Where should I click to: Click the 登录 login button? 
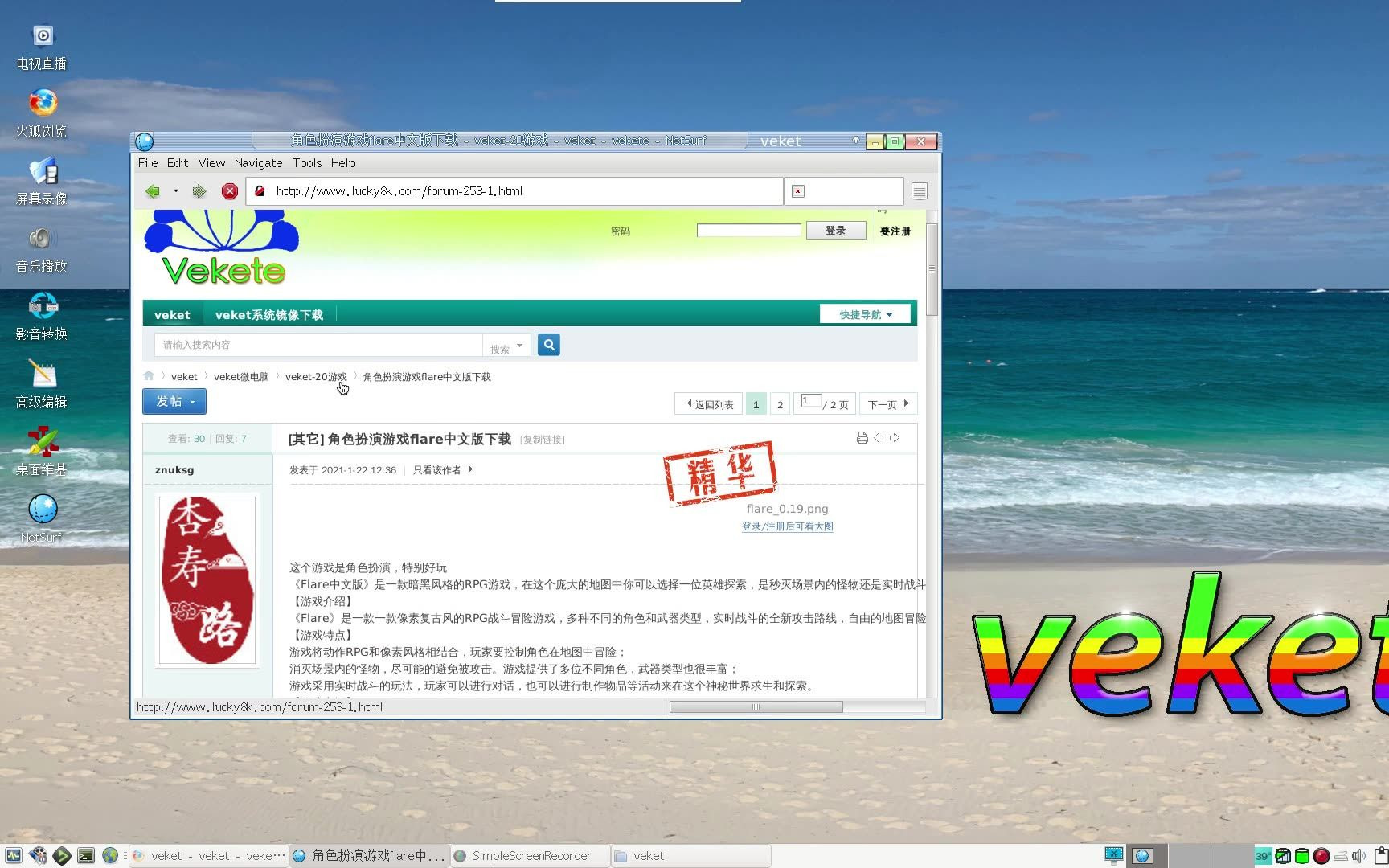point(836,231)
